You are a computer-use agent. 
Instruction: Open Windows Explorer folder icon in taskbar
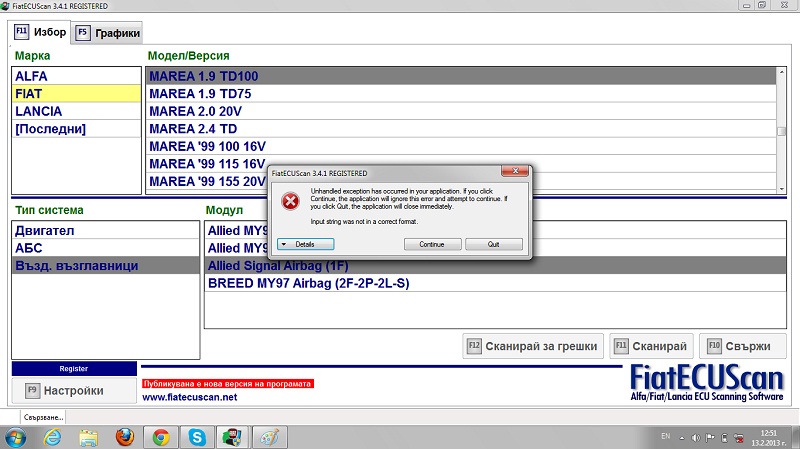pyautogui.click(x=88, y=437)
